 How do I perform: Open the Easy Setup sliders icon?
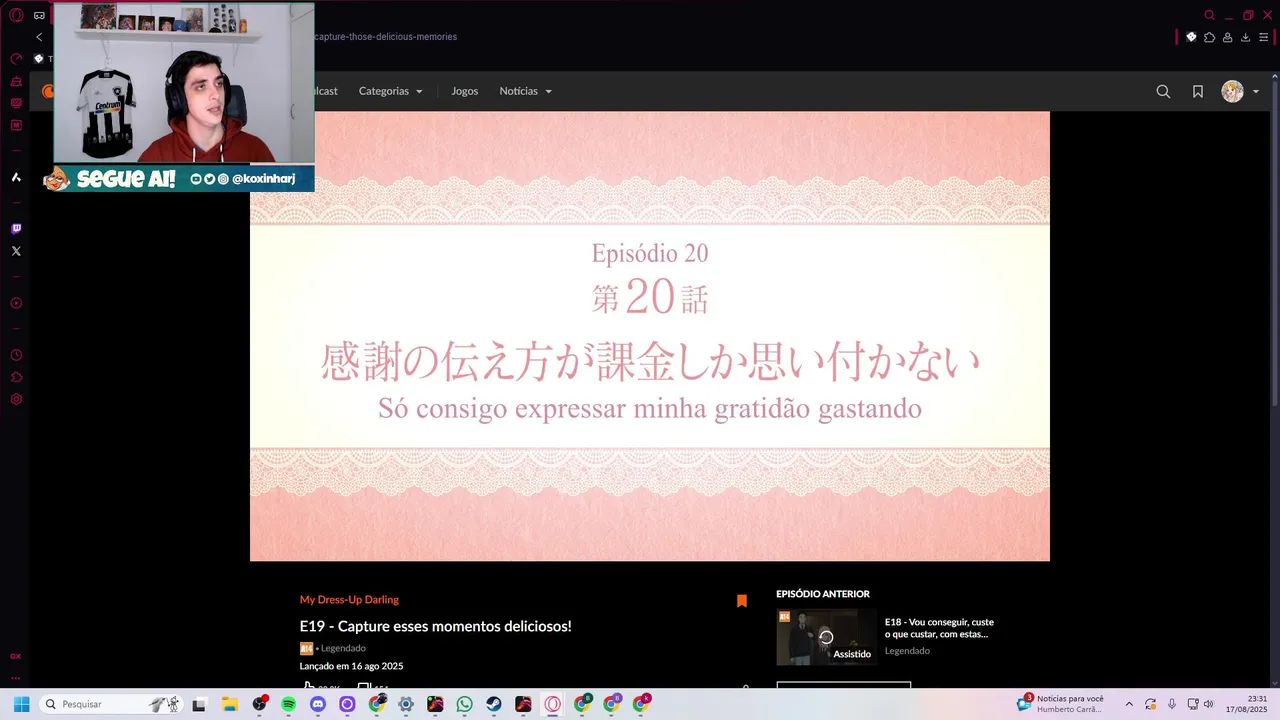click(x=1263, y=37)
